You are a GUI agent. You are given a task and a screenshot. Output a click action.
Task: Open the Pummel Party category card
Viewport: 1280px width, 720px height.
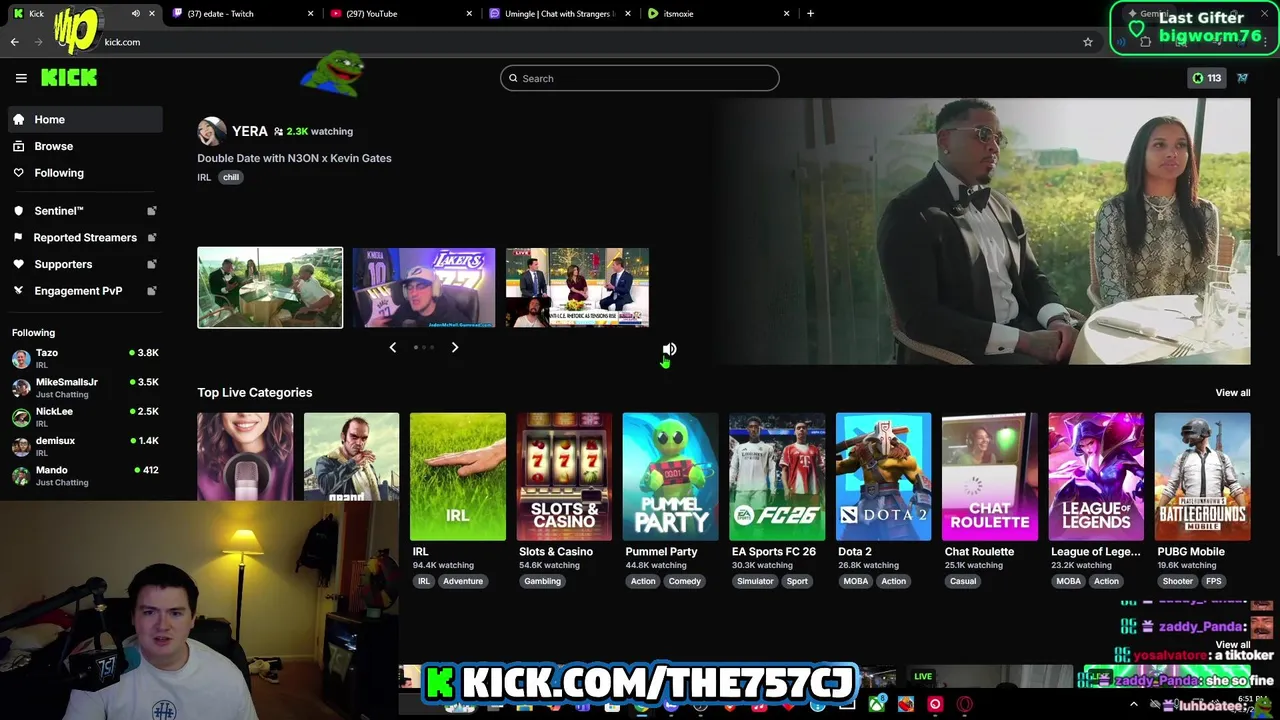[670, 477]
